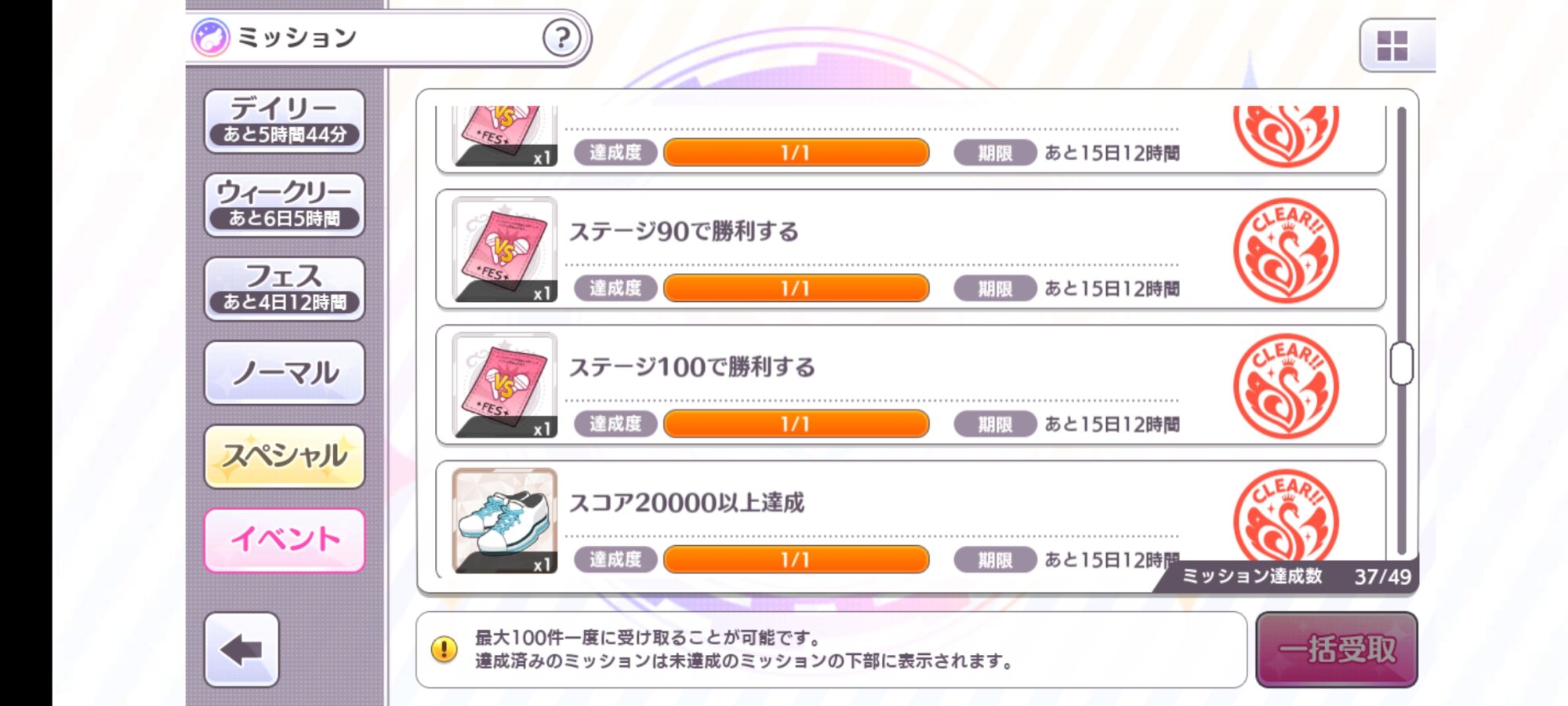Viewport: 1568px width, 706px height.
Task: Select the ノーマル missions tab
Action: (x=285, y=373)
